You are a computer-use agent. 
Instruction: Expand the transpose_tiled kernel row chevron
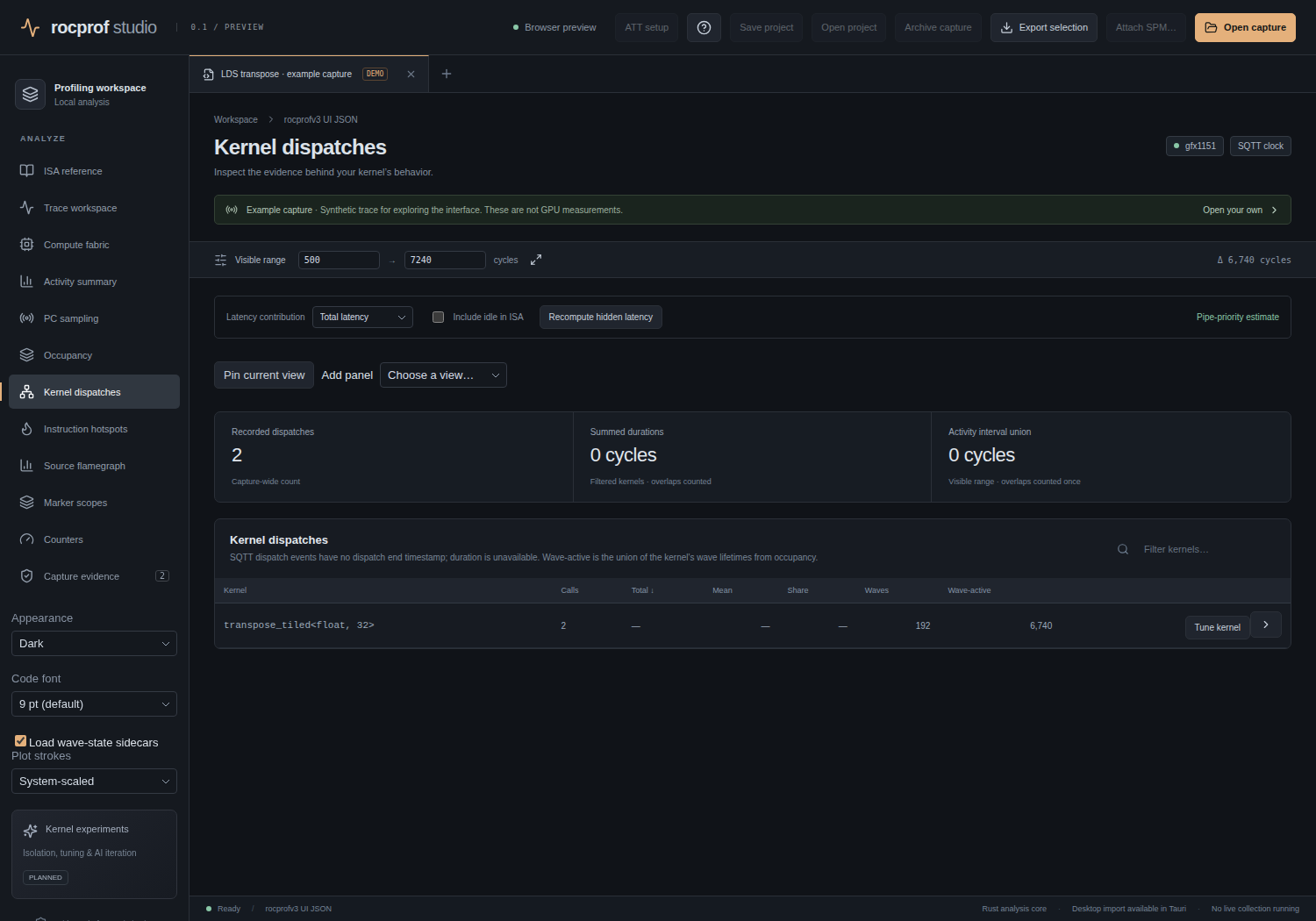(1266, 625)
